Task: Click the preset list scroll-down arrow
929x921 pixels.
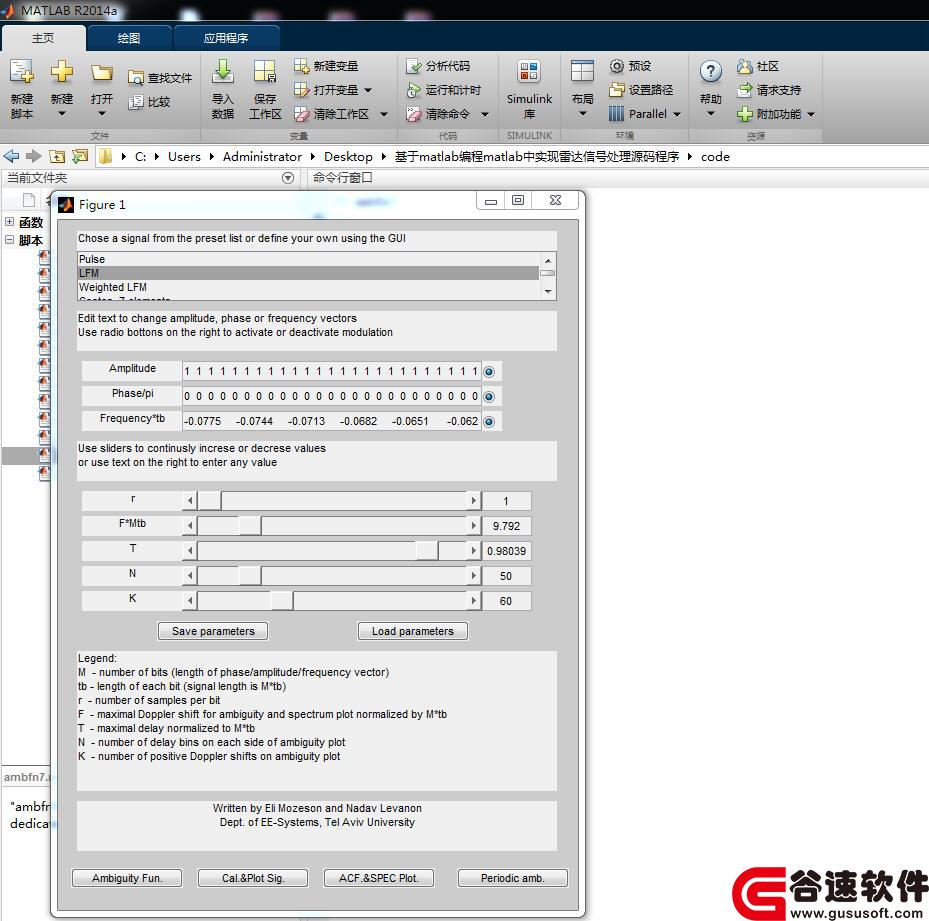Action: point(548,292)
